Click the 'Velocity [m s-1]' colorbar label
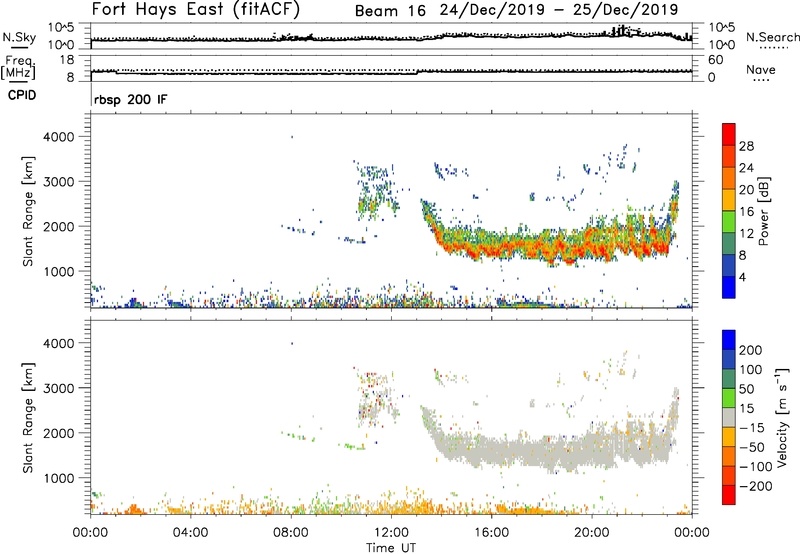 click(781, 417)
